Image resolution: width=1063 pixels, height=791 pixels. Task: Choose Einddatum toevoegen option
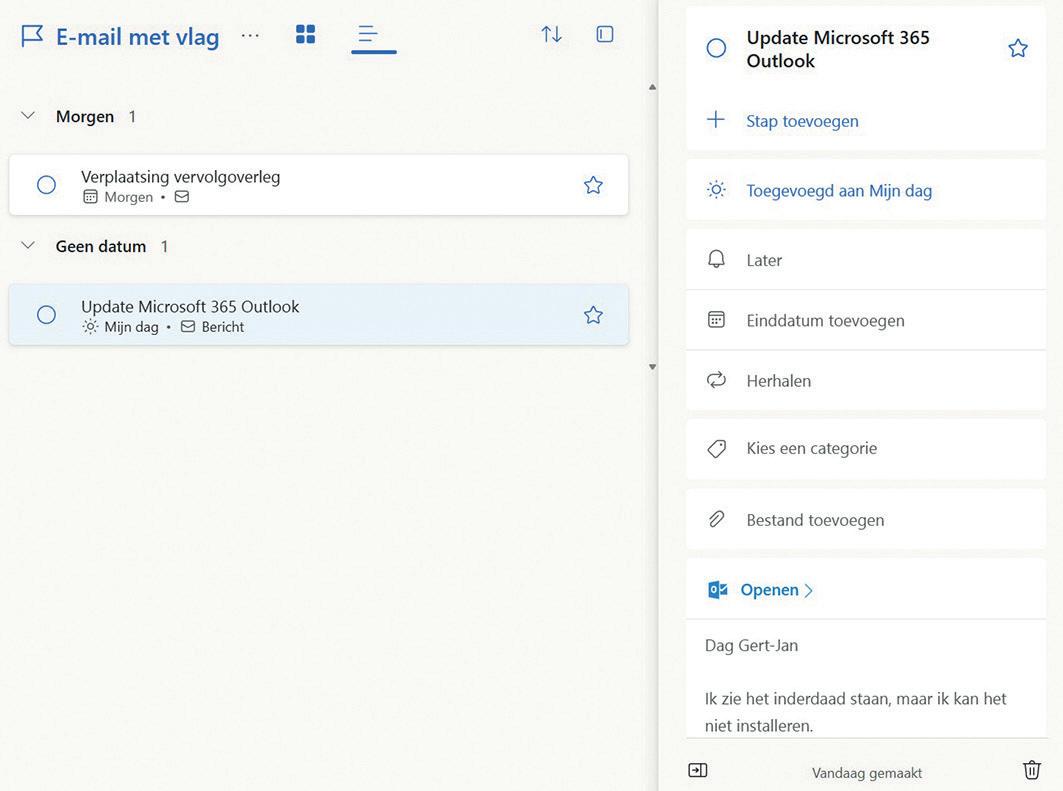point(825,320)
